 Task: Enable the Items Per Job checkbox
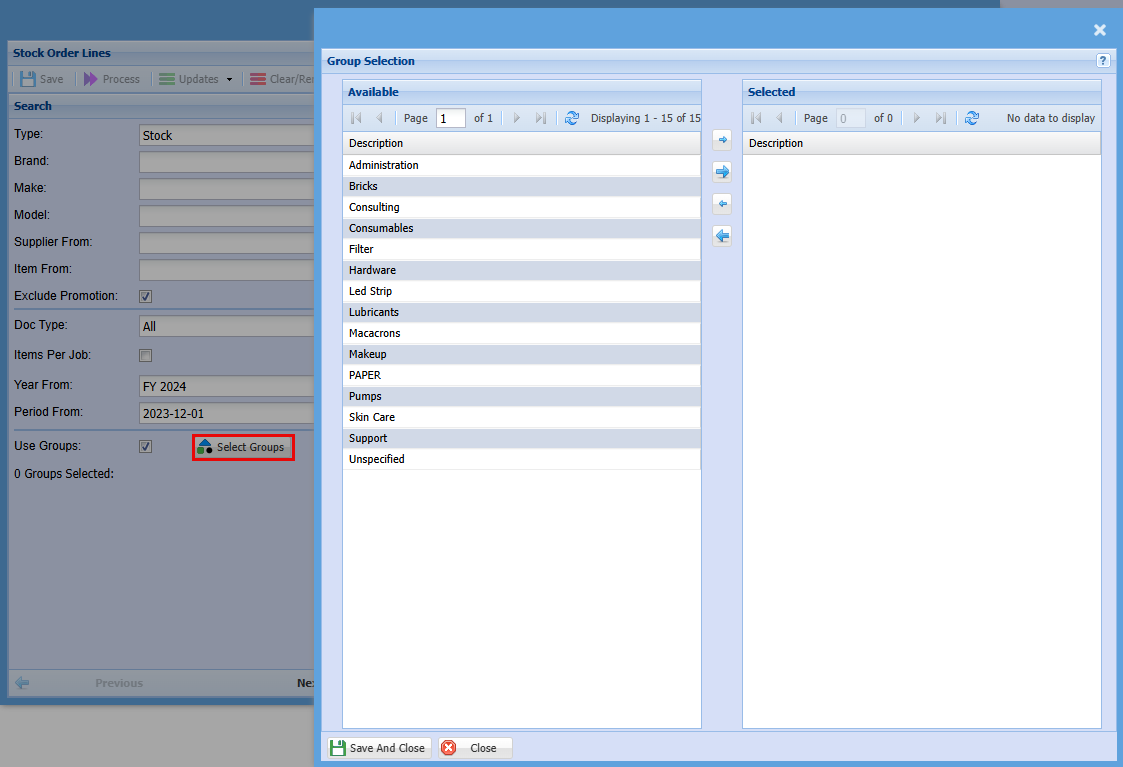146,355
